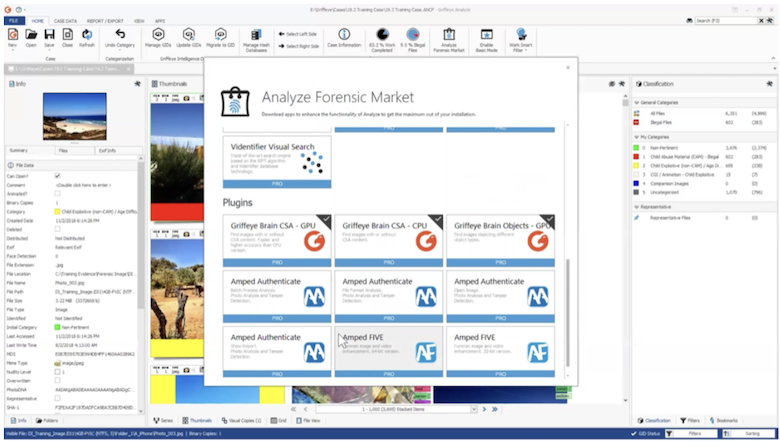Image resolution: width=780 pixels, height=447 pixels.
Task: Go to next page of stacked items
Action: pos(484,409)
